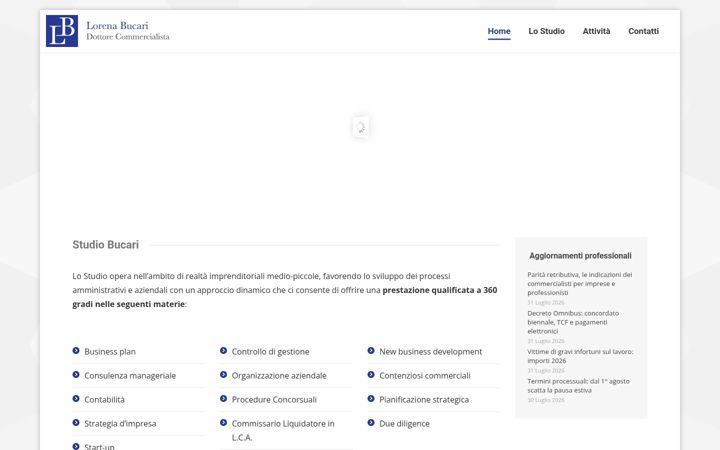Open the Decreto Omnibus concordato biennale article
The width and height of the screenshot is (720, 450).
(x=573, y=322)
